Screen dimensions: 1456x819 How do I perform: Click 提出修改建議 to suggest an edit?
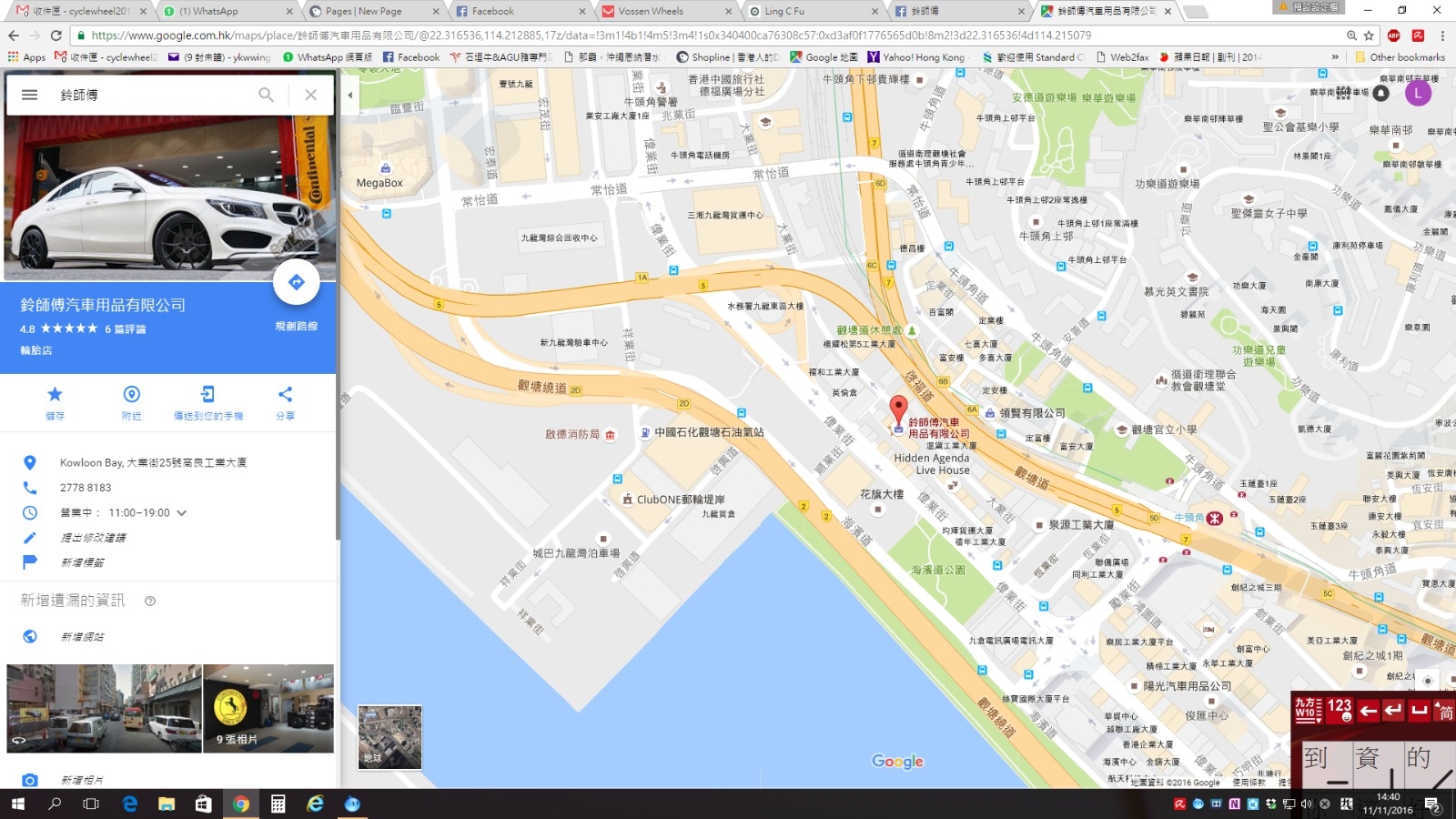point(93,538)
